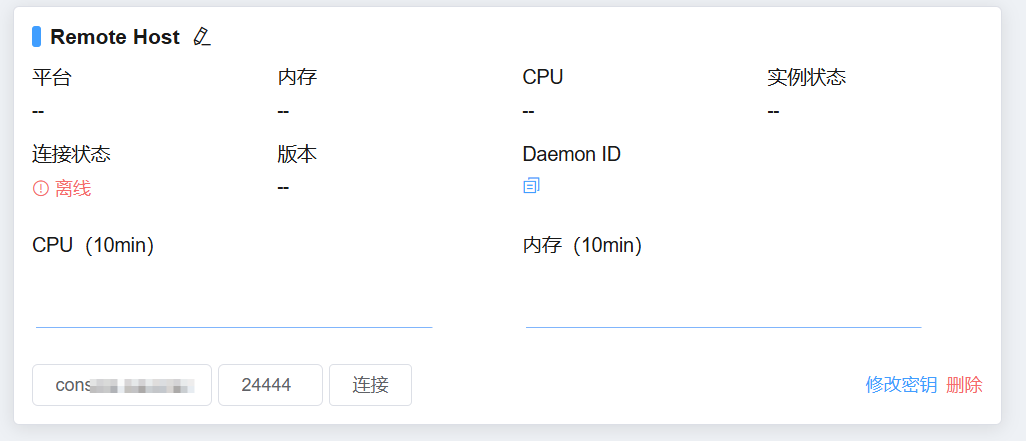Click the 版本 label
This screenshot has width=1026, height=441.
297,154
